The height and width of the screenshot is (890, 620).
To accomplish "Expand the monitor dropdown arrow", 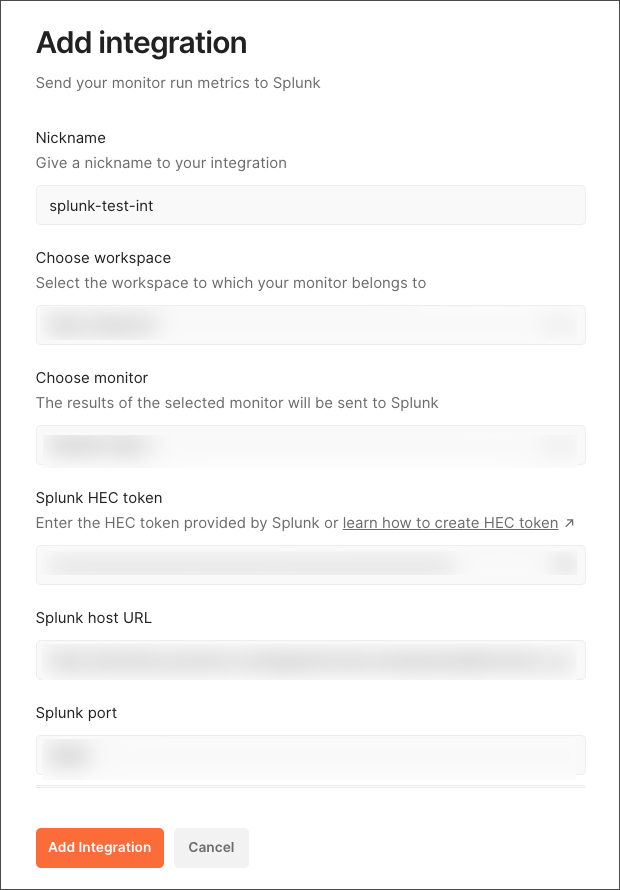I will 559,445.
